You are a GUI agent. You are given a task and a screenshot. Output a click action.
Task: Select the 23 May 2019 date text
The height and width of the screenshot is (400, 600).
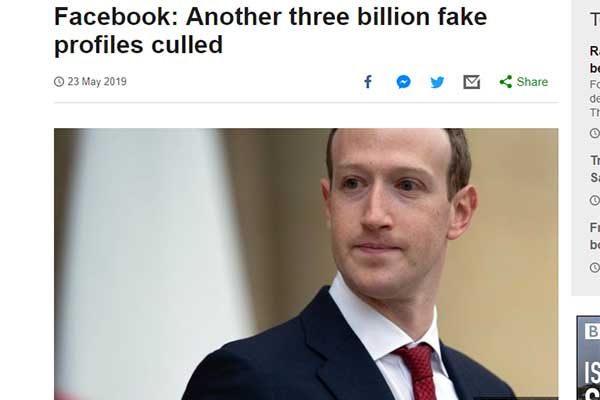coord(97,82)
